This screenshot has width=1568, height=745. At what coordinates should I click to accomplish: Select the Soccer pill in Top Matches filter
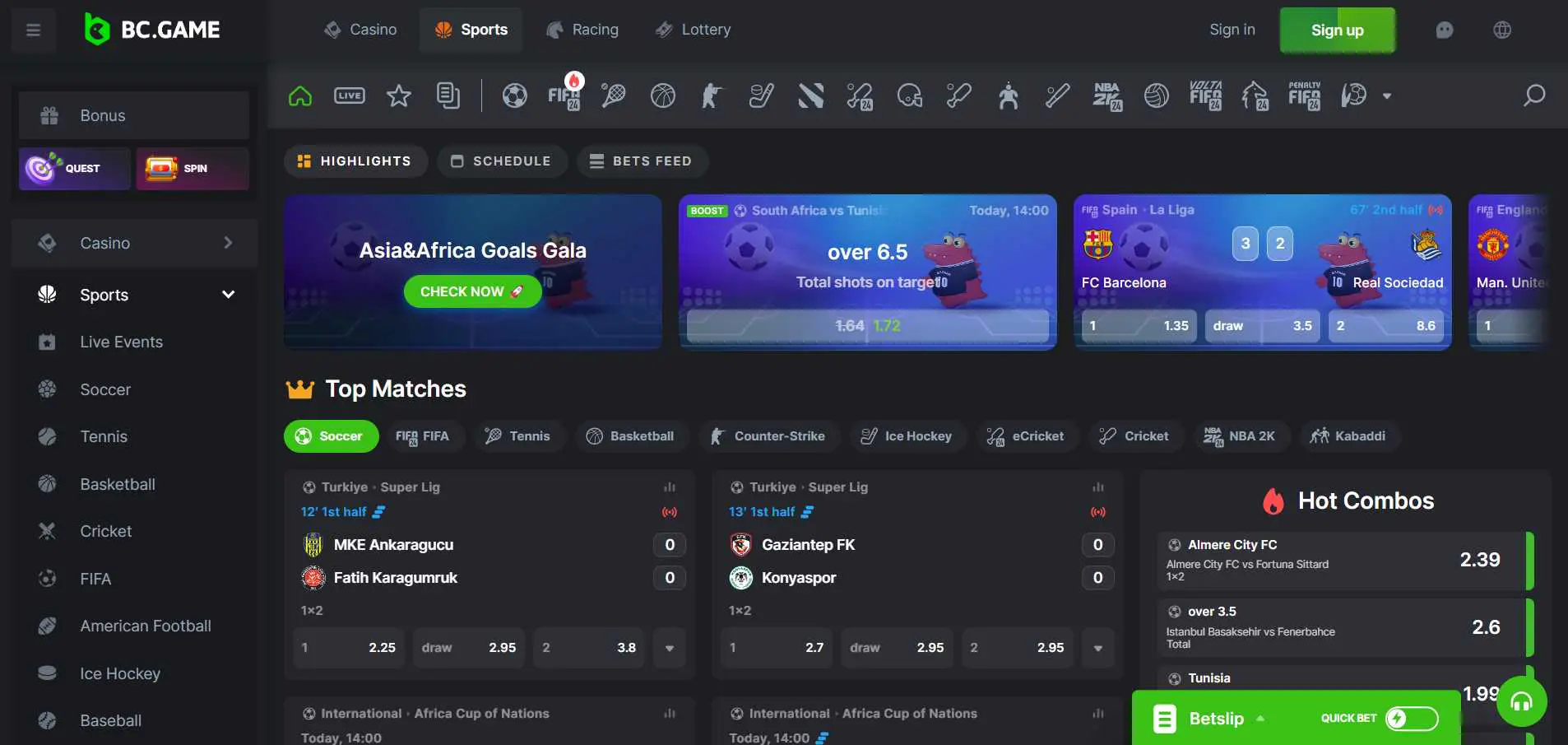(331, 436)
